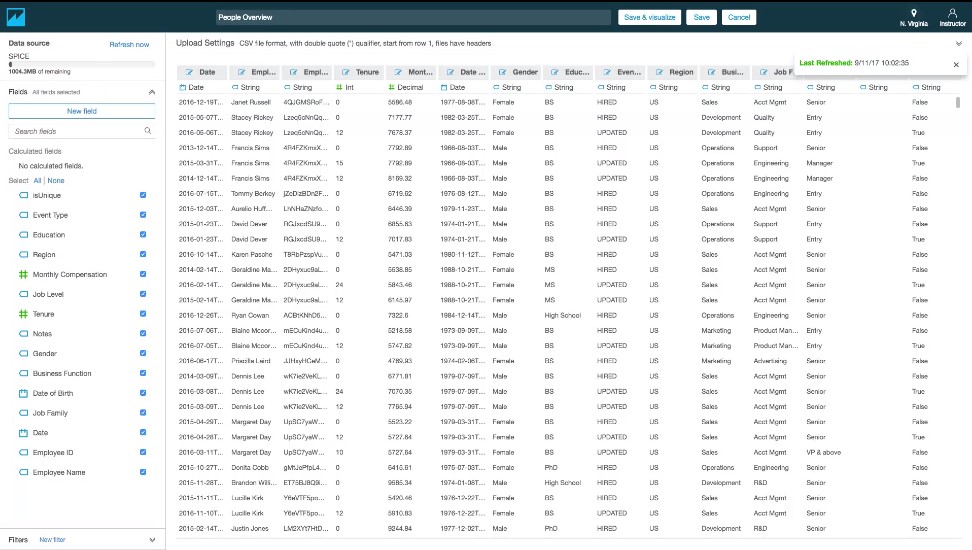Click the isUnique field type icon
Viewport: 972px width, 550px height.
tap(24, 195)
